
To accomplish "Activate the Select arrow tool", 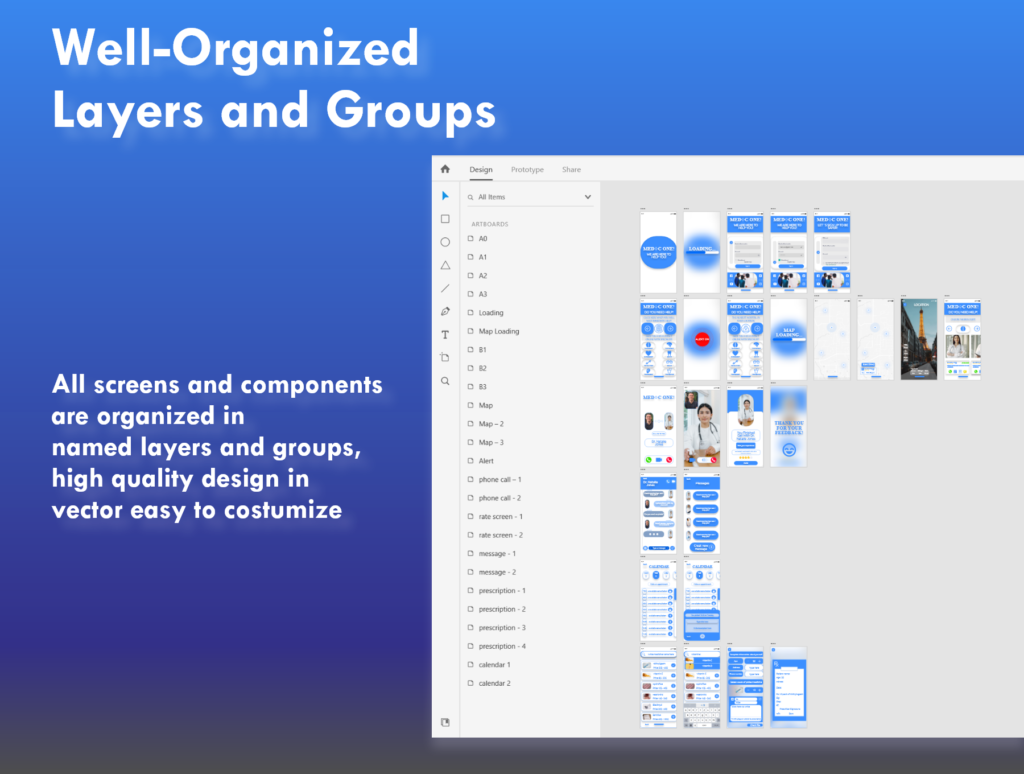I will 445,196.
